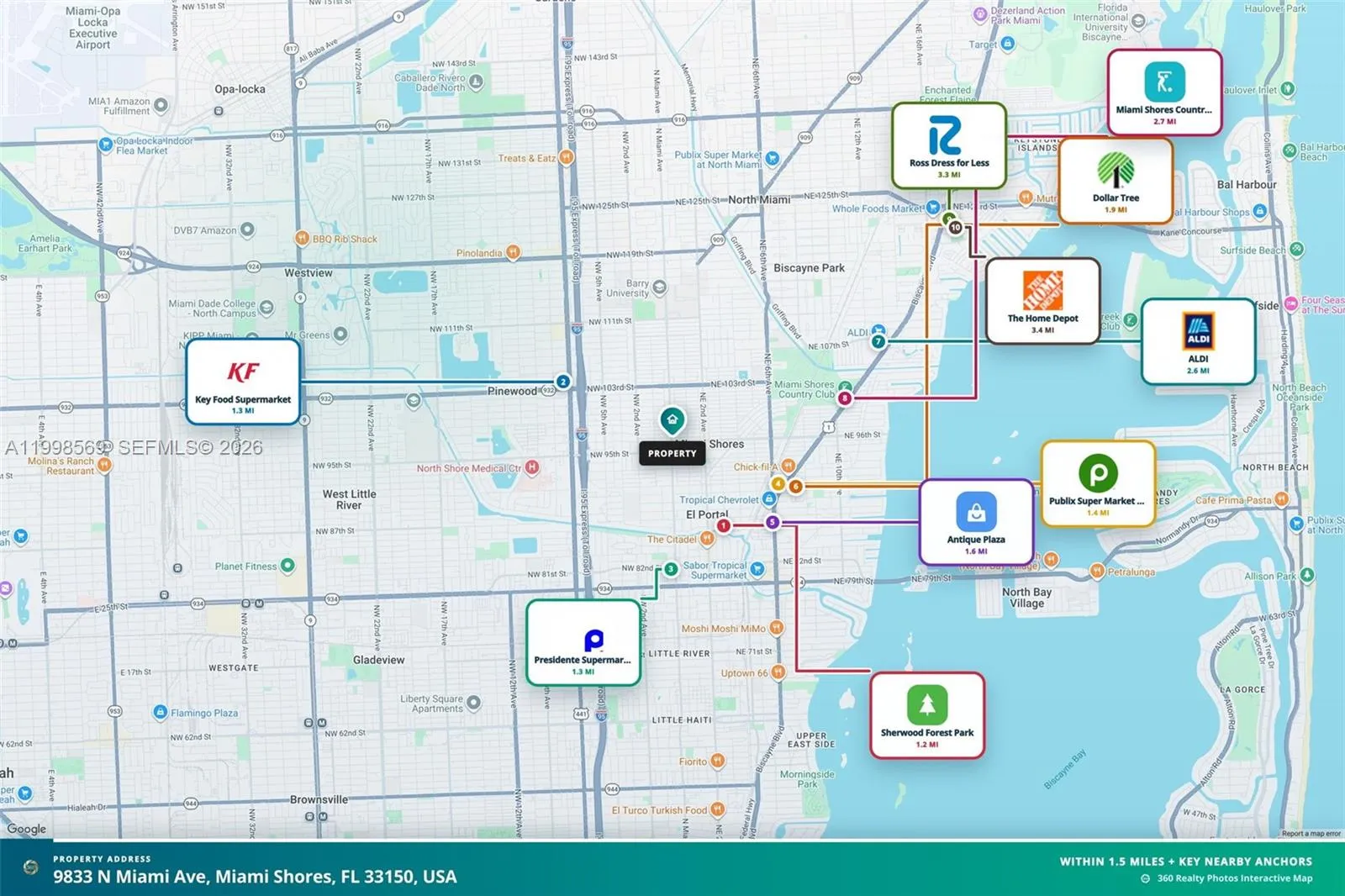Click Barry University map pin
This screenshot has width=1345, height=896.
660,287
